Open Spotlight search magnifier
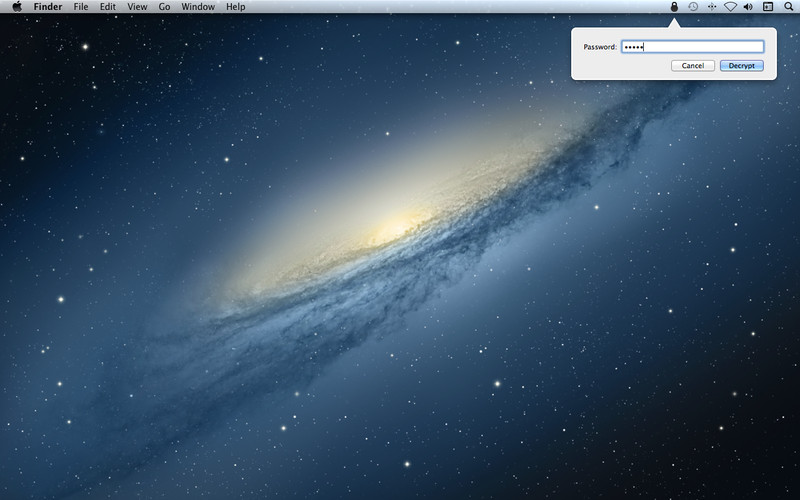 click(787, 7)
